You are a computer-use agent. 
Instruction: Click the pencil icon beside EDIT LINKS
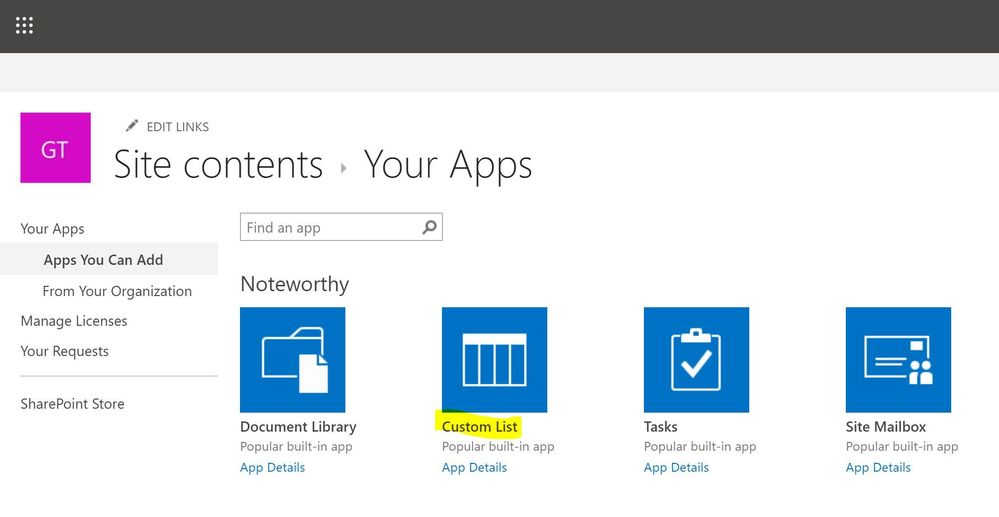point(132,126)
